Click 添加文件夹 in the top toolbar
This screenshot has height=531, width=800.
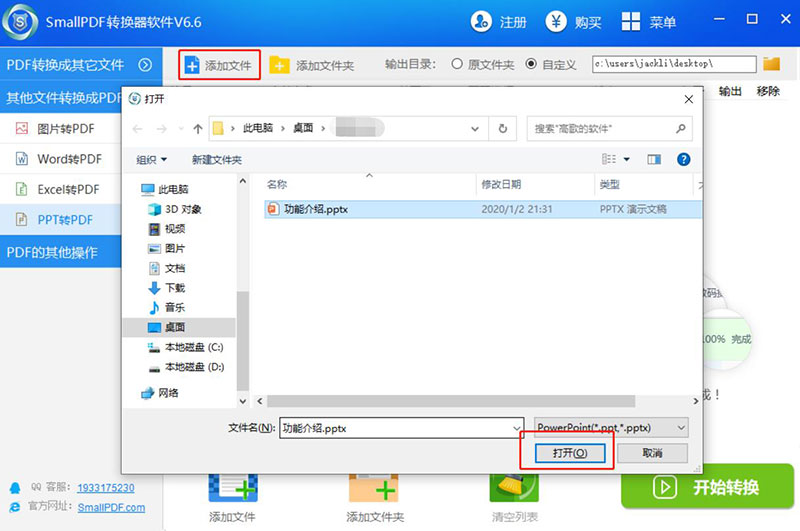[x=312, y=65]
